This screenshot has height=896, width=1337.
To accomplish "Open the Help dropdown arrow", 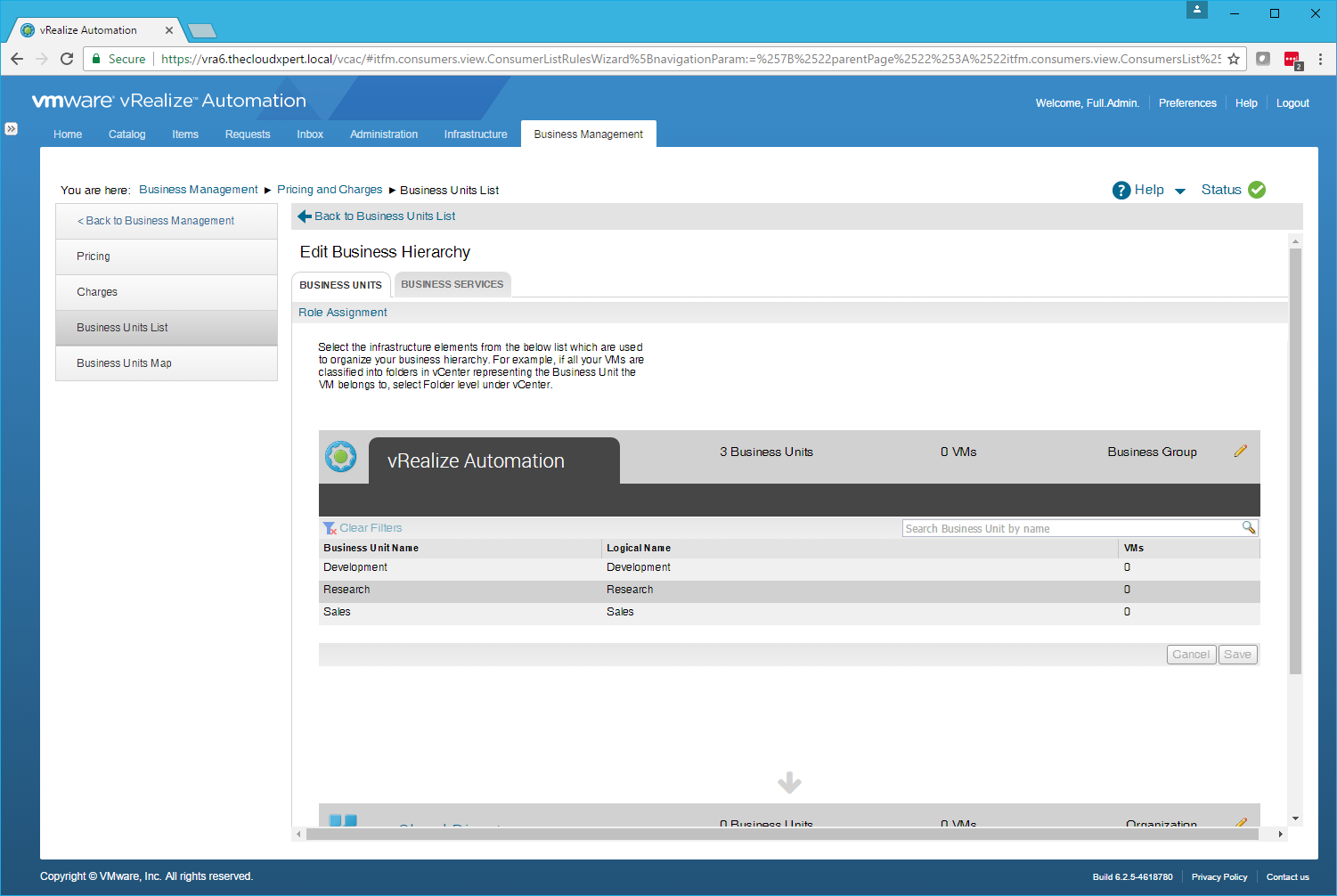I will point(1180,191).
